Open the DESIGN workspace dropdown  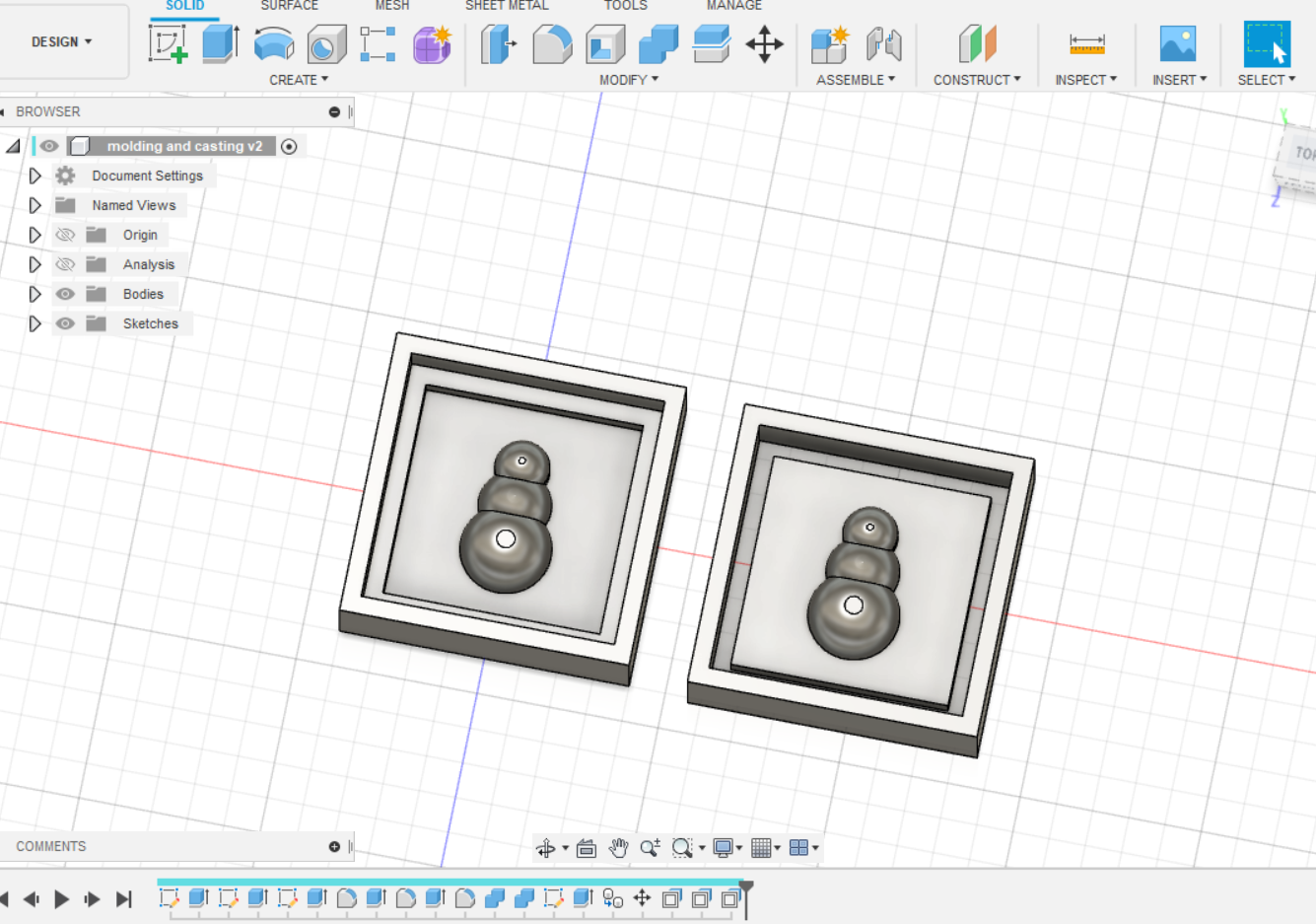point(62,41)
